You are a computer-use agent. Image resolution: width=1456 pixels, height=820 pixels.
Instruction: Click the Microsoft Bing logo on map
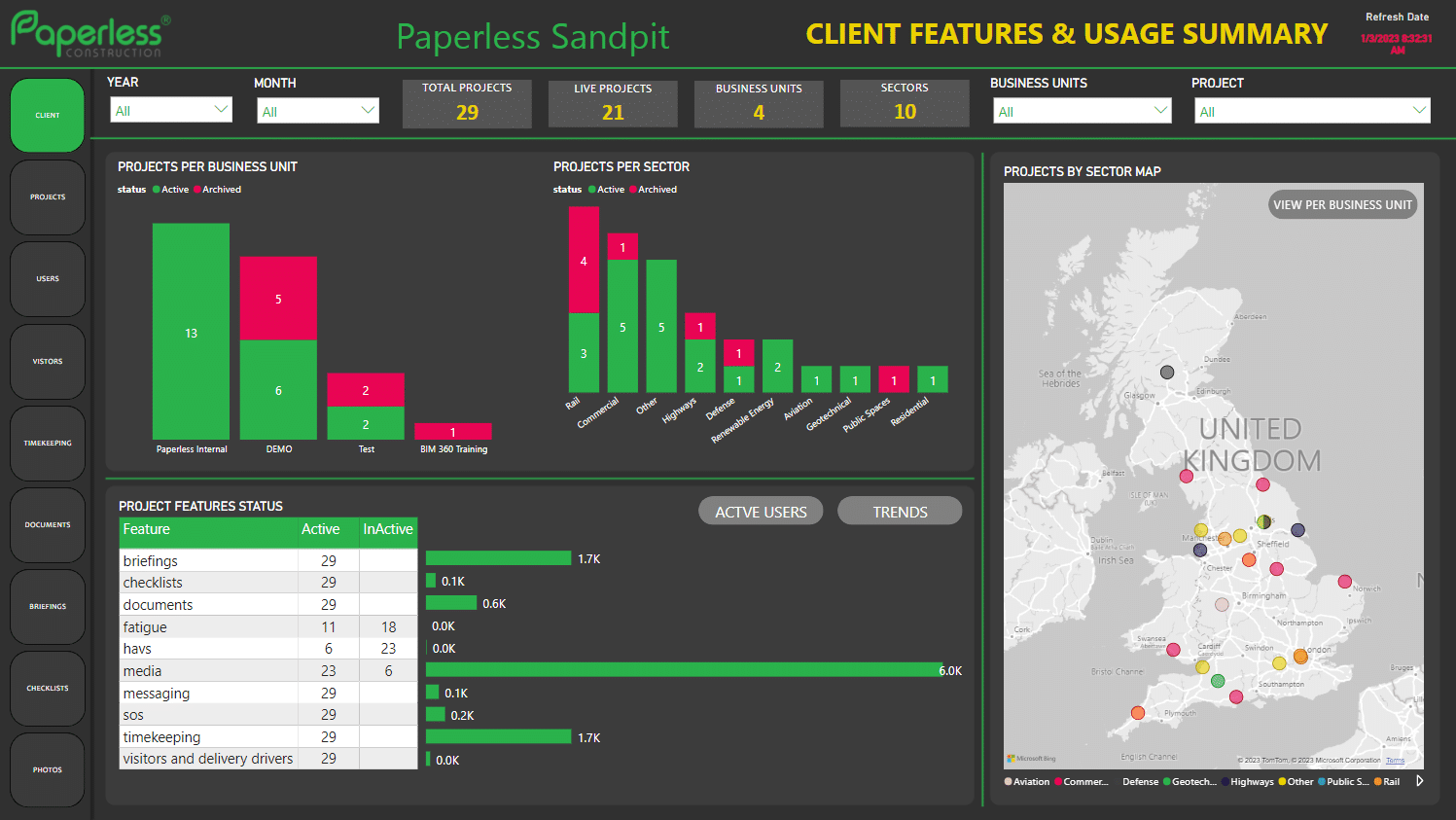[x=1031, y=759]
